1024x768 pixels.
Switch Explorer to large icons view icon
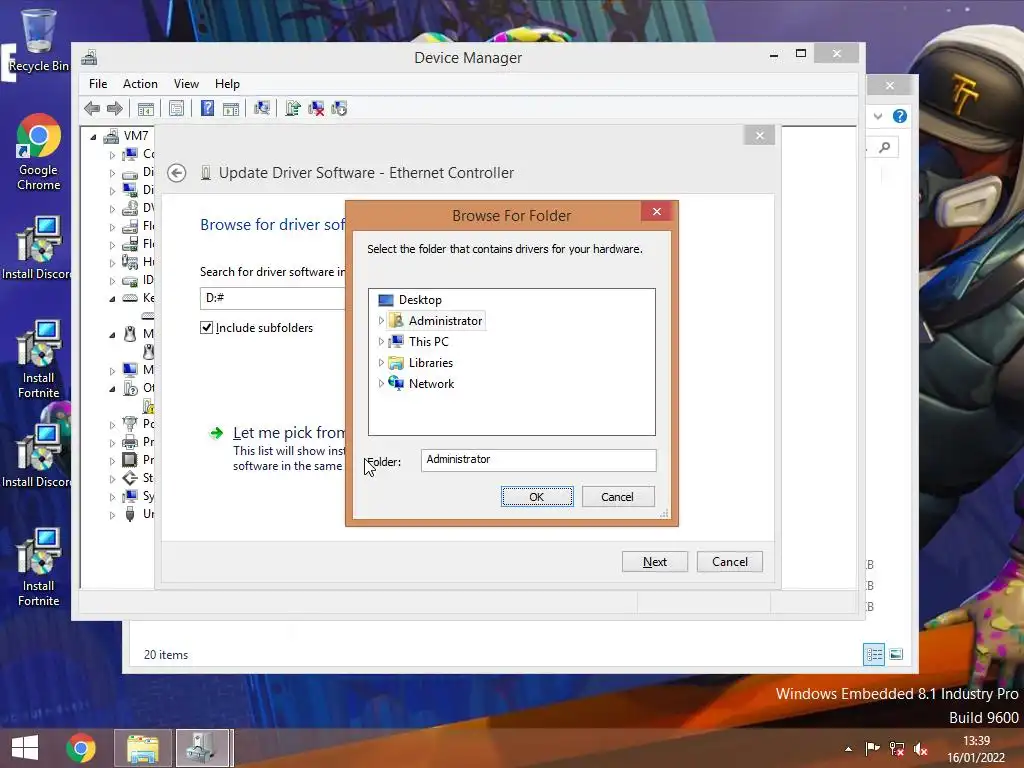(x=896, y=654)
